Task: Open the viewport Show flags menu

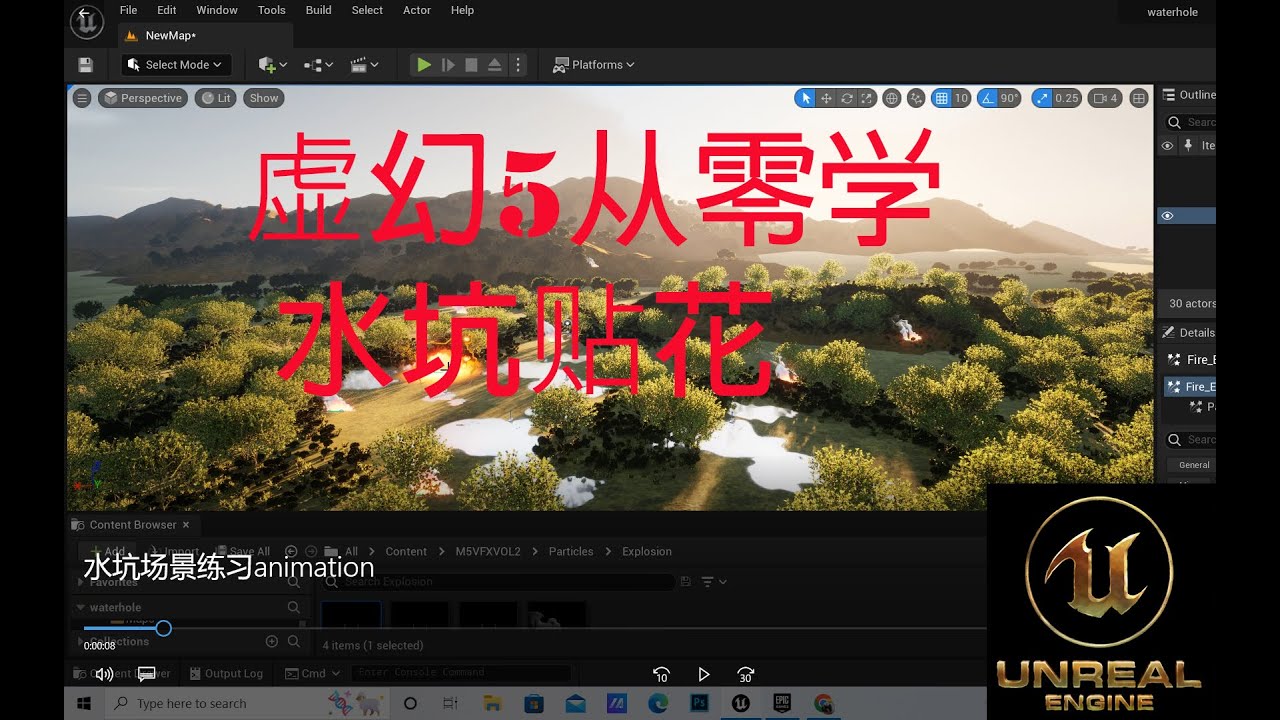Action: [x=264, y=98]
